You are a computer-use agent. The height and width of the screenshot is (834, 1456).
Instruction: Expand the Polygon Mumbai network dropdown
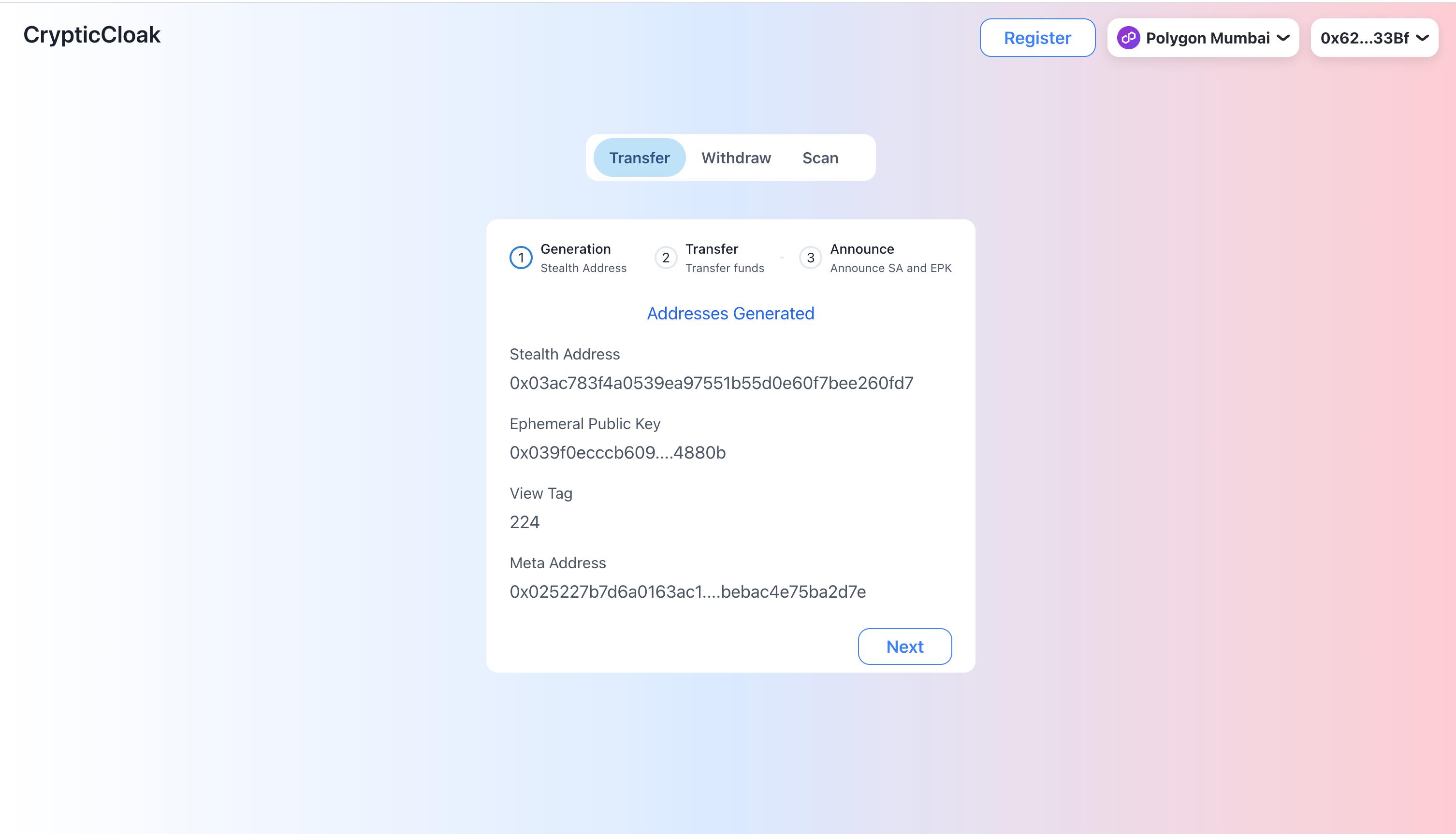(x=1204, y=37)
